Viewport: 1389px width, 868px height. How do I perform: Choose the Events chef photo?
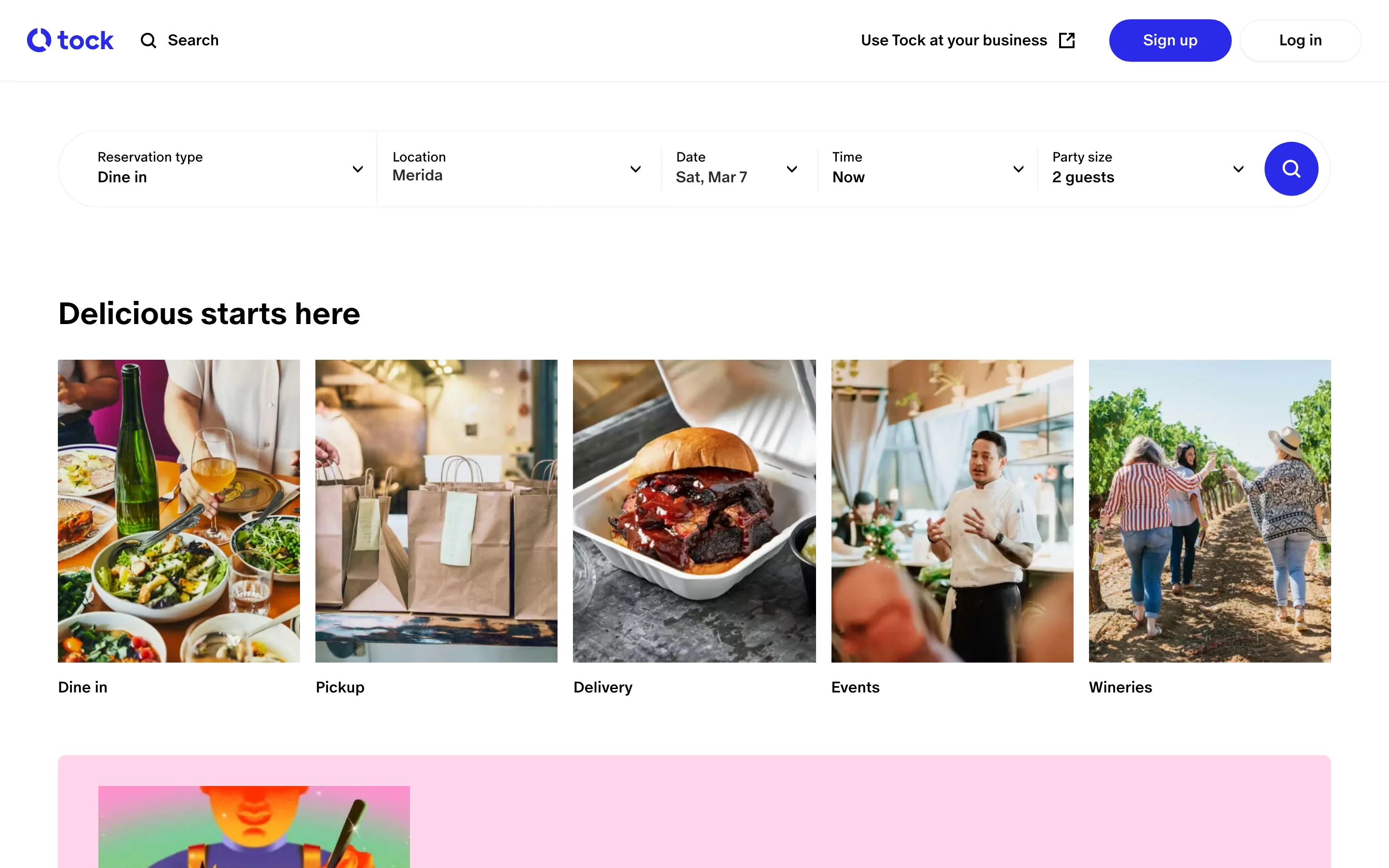coord(952,511)
